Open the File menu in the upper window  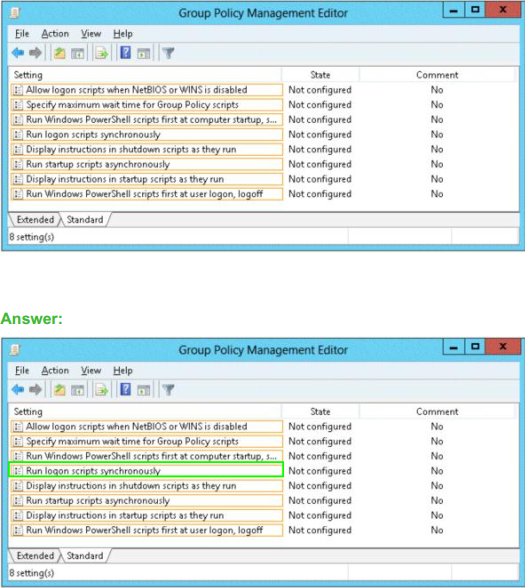(x=22, y=34)
